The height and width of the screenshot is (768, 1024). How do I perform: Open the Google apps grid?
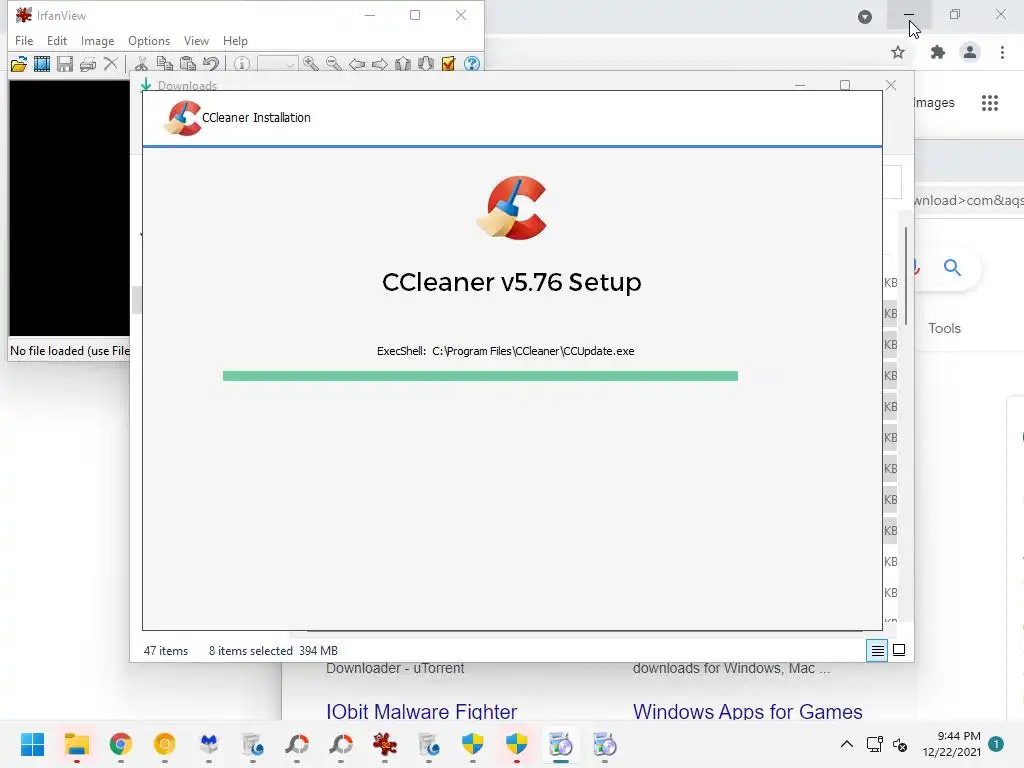pos(990,103)
